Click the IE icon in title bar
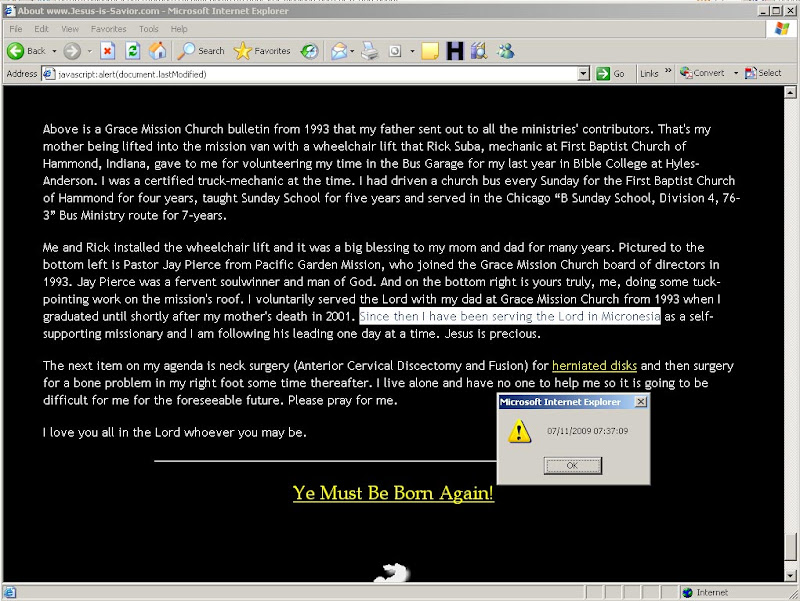The width and height of the screenshot is (800, 601). pyautogui.click(x=10, y=10)
